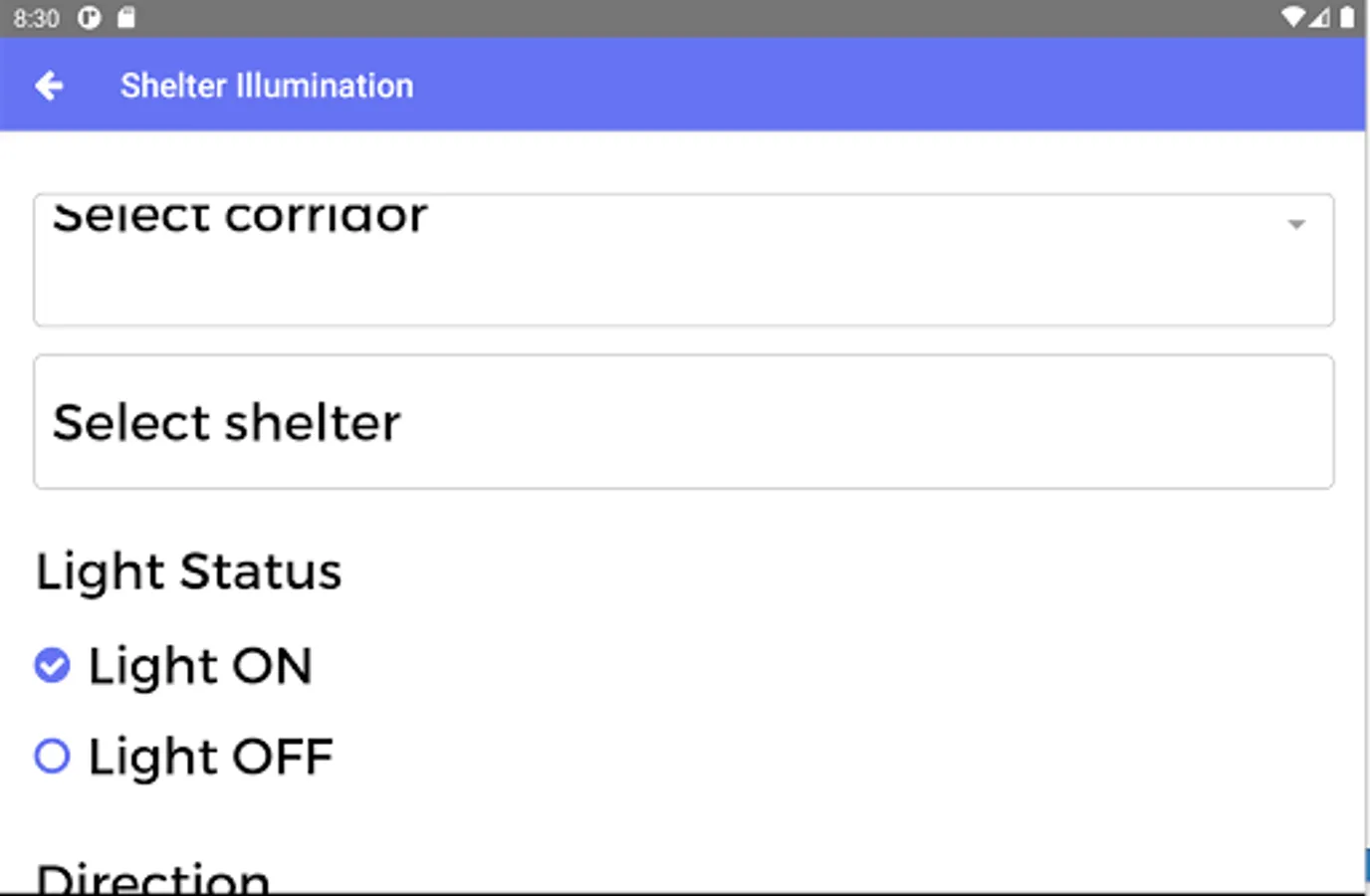
Task: Open the Select shelter field
Action: tap(683, 422)
